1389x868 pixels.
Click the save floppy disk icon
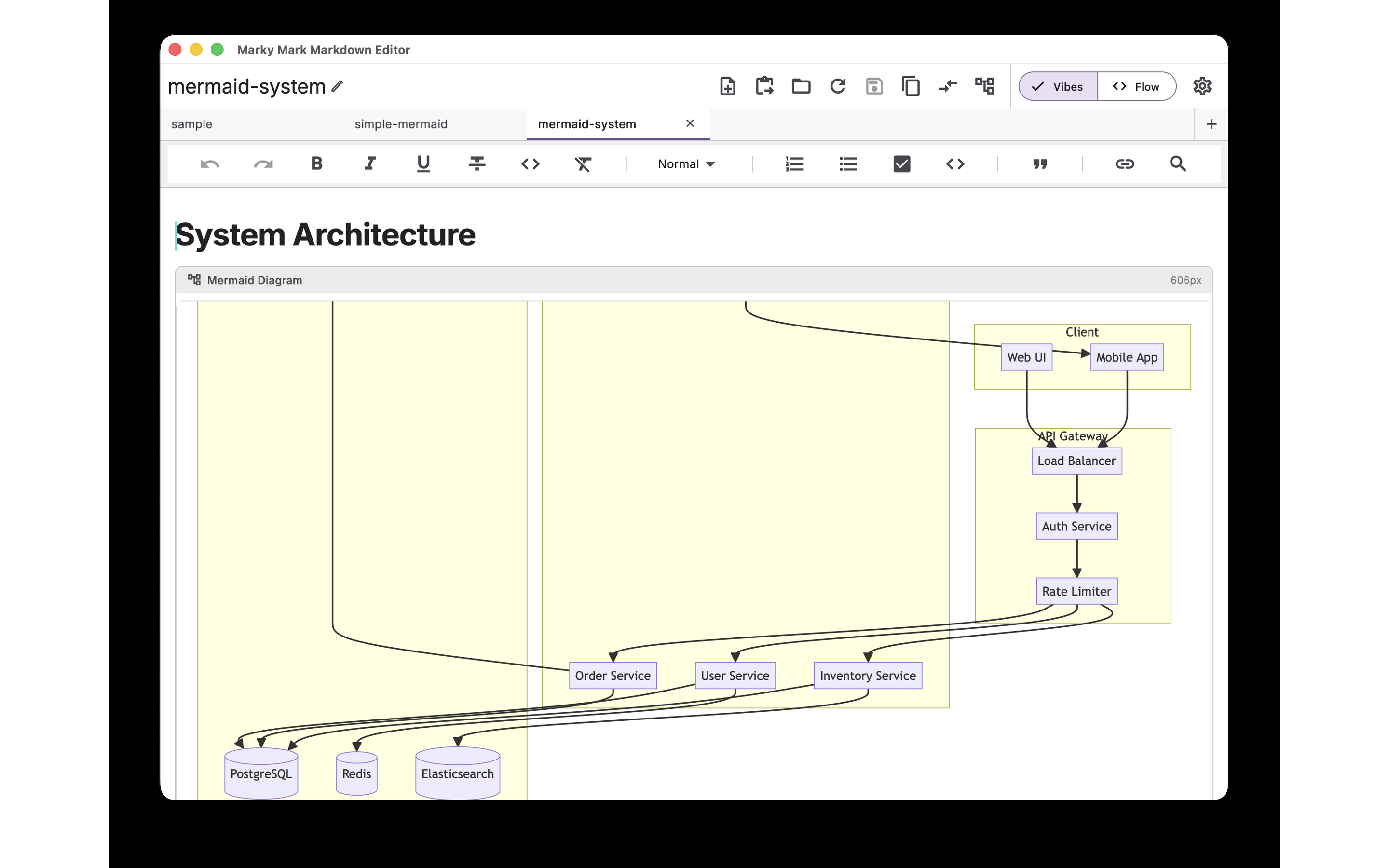pos(874,86)
